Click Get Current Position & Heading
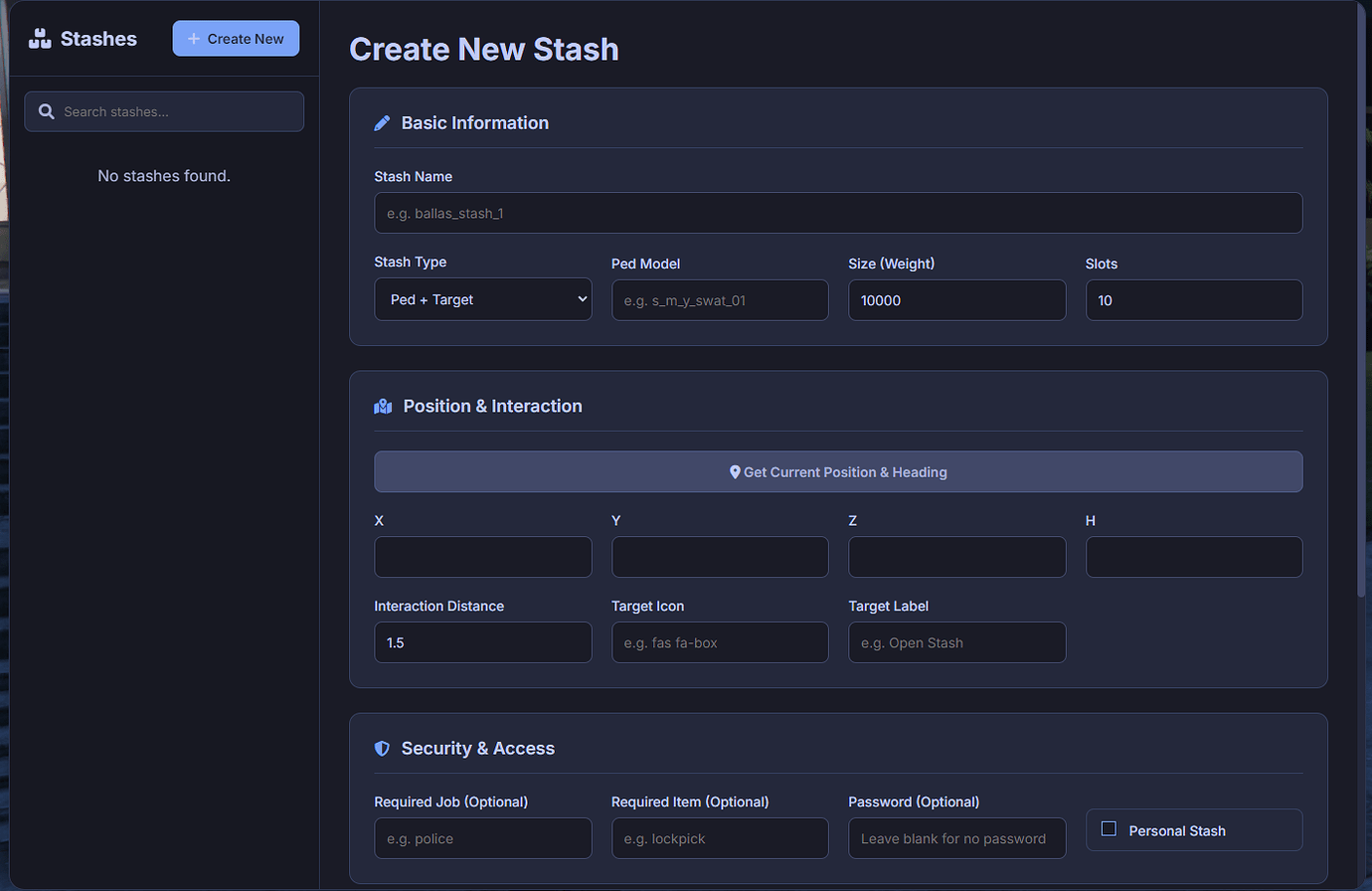Screen dimensions: 1372x891 coord(838,471)
